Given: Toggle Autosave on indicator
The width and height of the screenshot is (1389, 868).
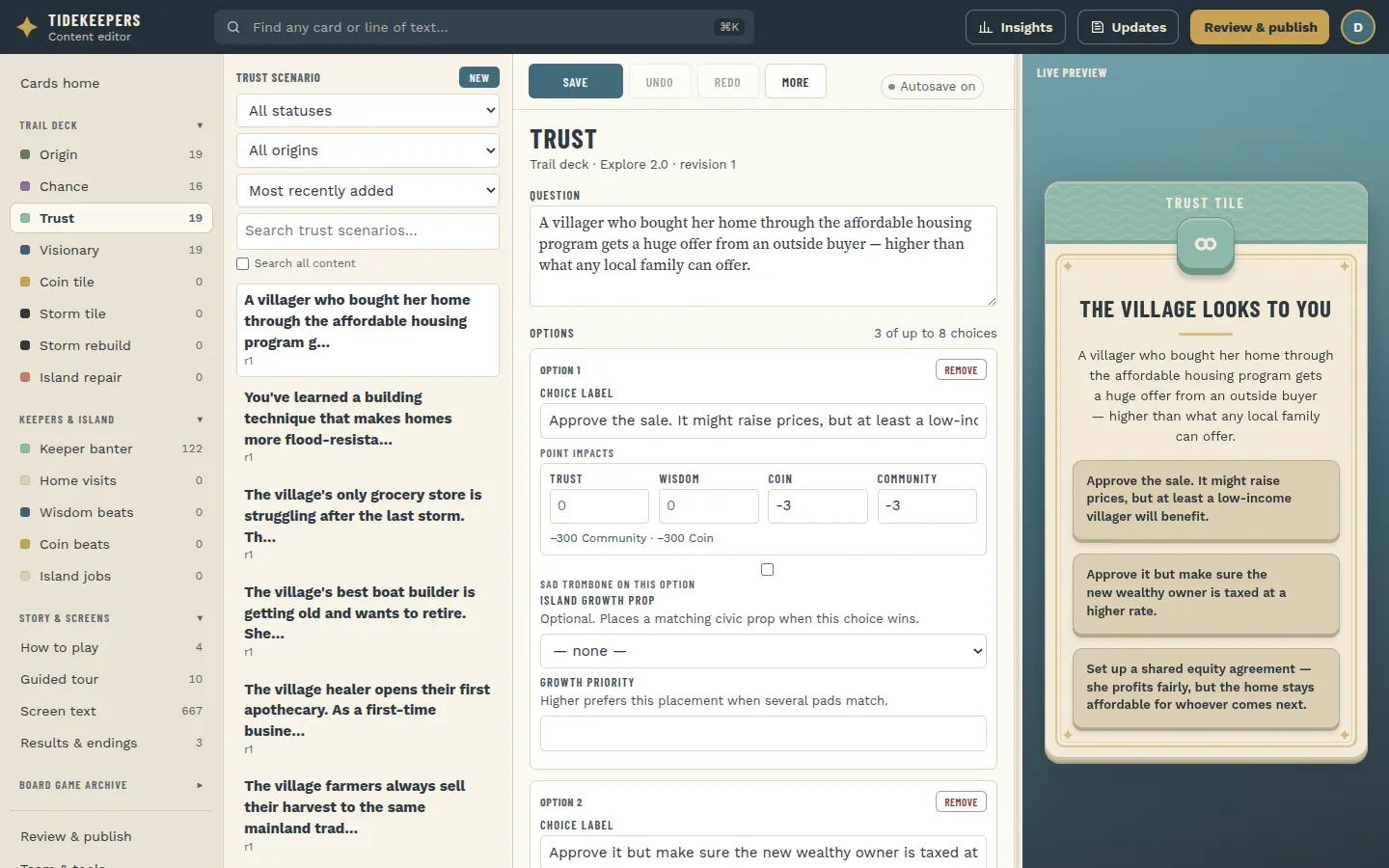Looking at the screenshot, I should pos(932,86).
